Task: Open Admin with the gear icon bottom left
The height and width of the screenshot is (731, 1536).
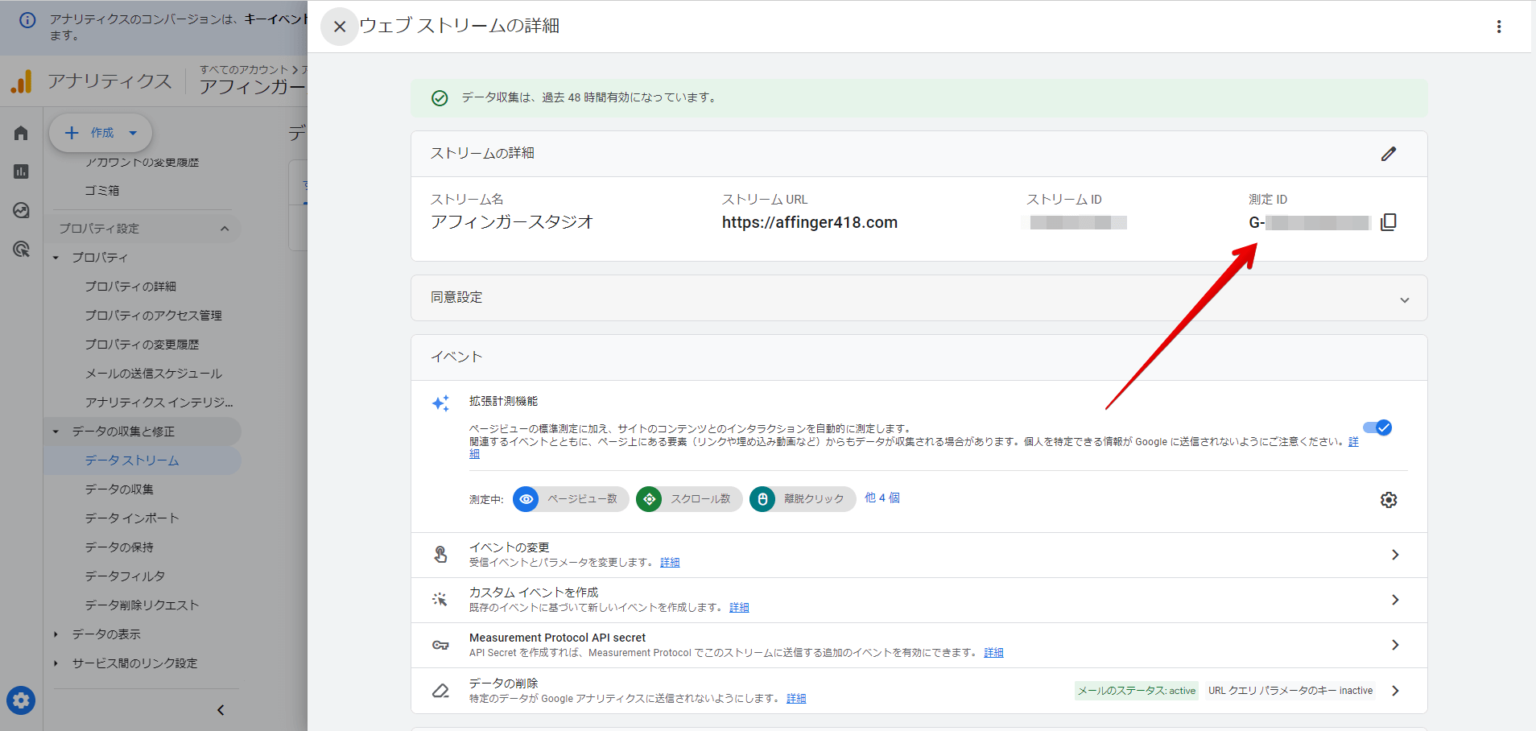Action: point(20,700)
